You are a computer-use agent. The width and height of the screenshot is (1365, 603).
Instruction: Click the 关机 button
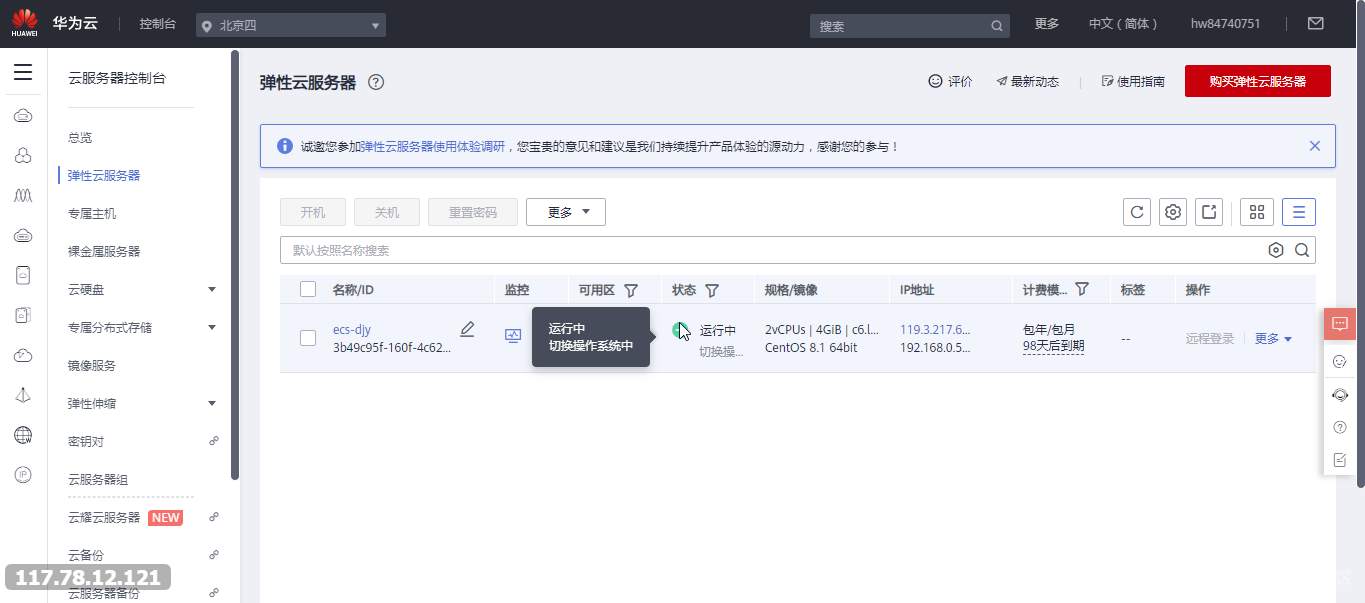coord(387,212)
